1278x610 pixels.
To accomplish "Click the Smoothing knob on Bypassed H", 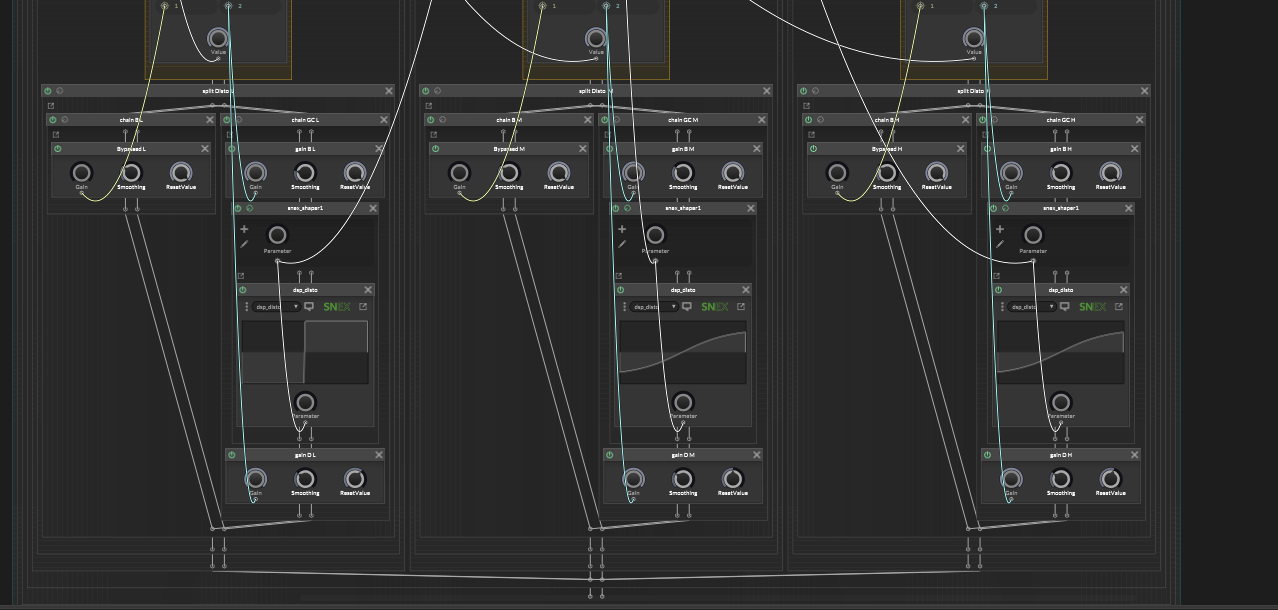I will (887, 173).
